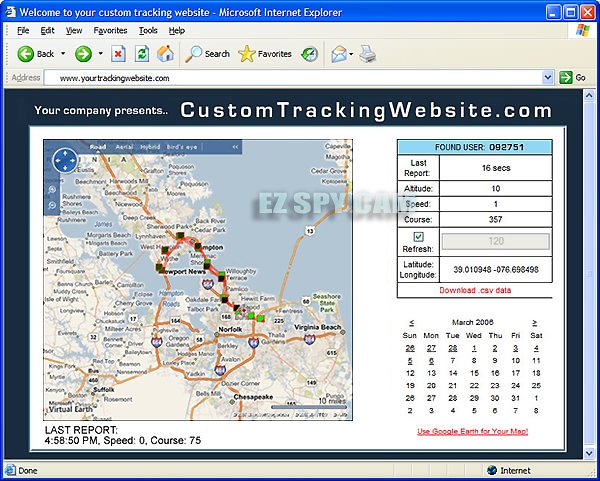Click the refresh interval field 120

(496, 241)
